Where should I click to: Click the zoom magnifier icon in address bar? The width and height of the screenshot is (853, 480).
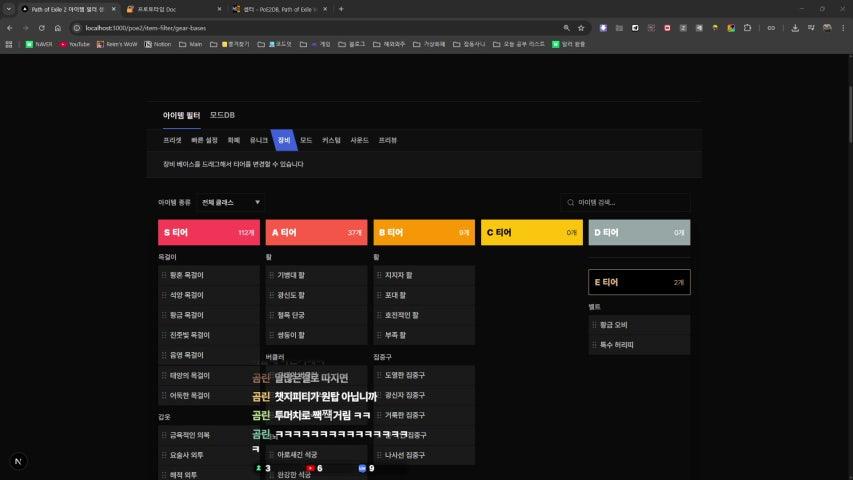pos(566,28)
